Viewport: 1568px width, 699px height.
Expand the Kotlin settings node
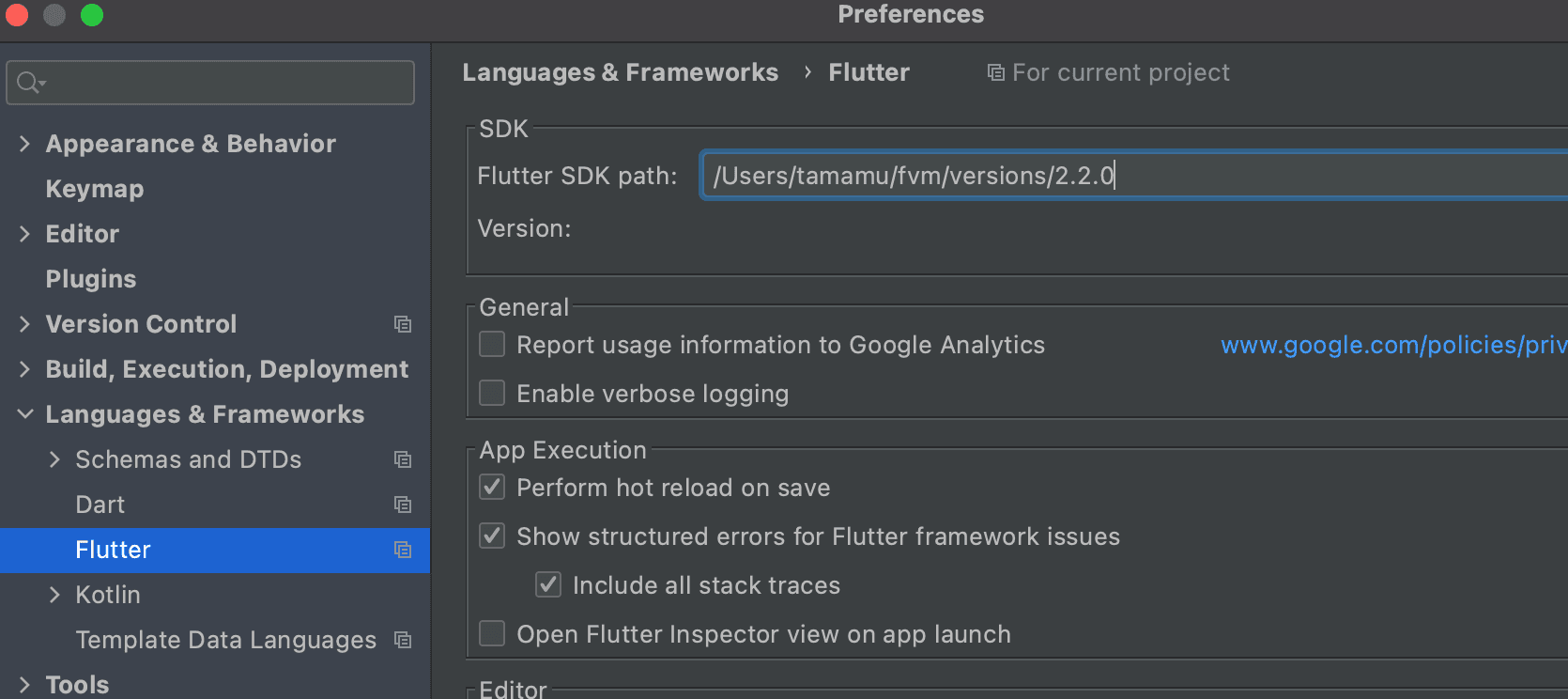54,595
